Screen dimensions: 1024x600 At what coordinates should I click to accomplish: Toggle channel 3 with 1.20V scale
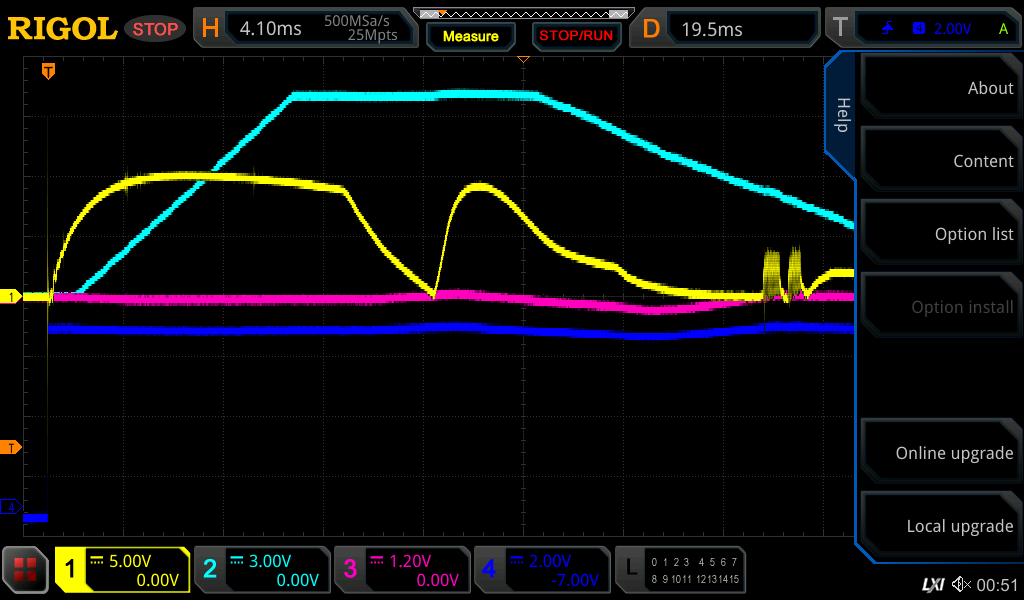click(401, 570)
